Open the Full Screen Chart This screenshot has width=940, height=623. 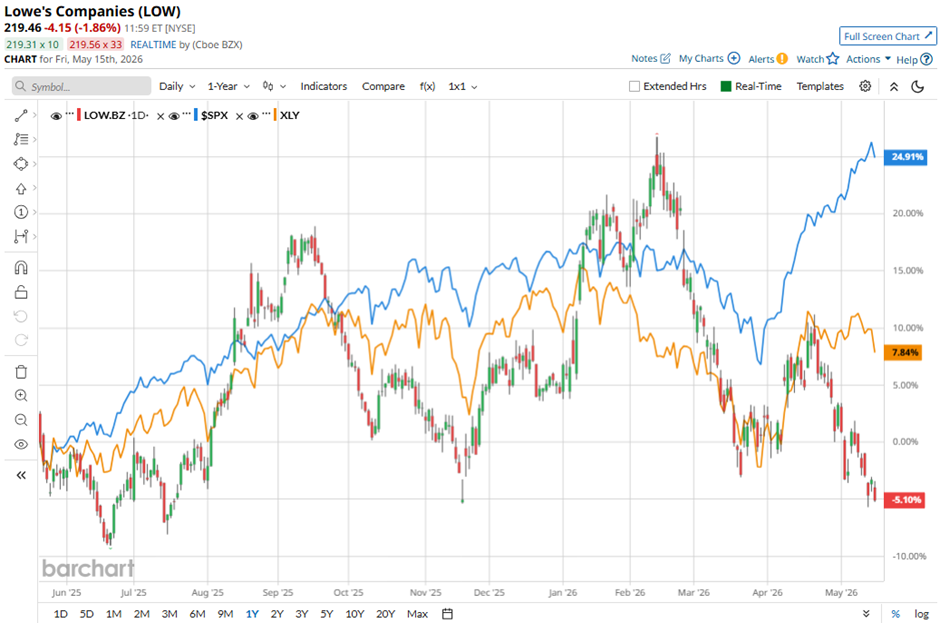pos(888,36)
